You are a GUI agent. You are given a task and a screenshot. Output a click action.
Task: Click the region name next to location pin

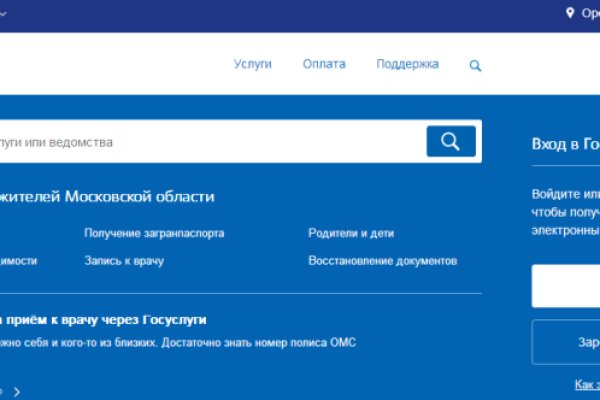(590, 13)
